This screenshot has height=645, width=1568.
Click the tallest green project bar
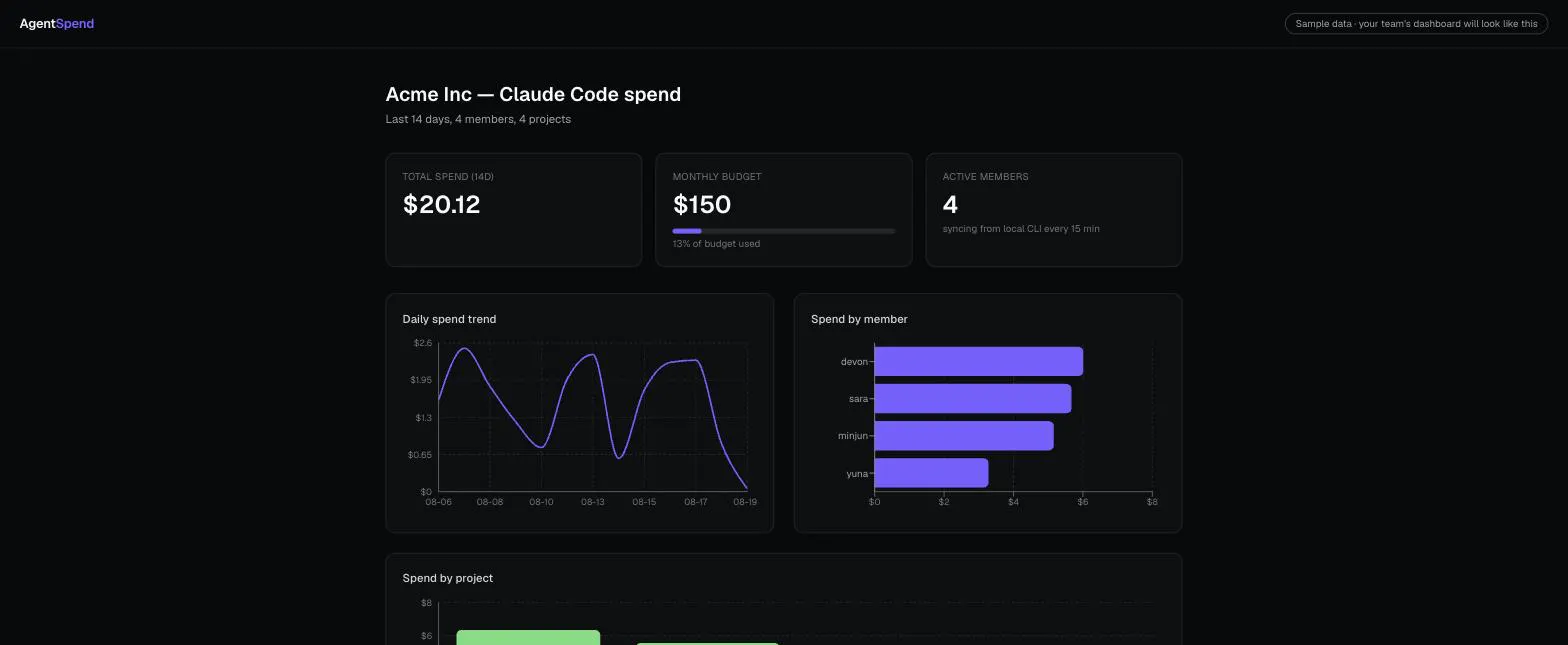(x=528, y=638)
